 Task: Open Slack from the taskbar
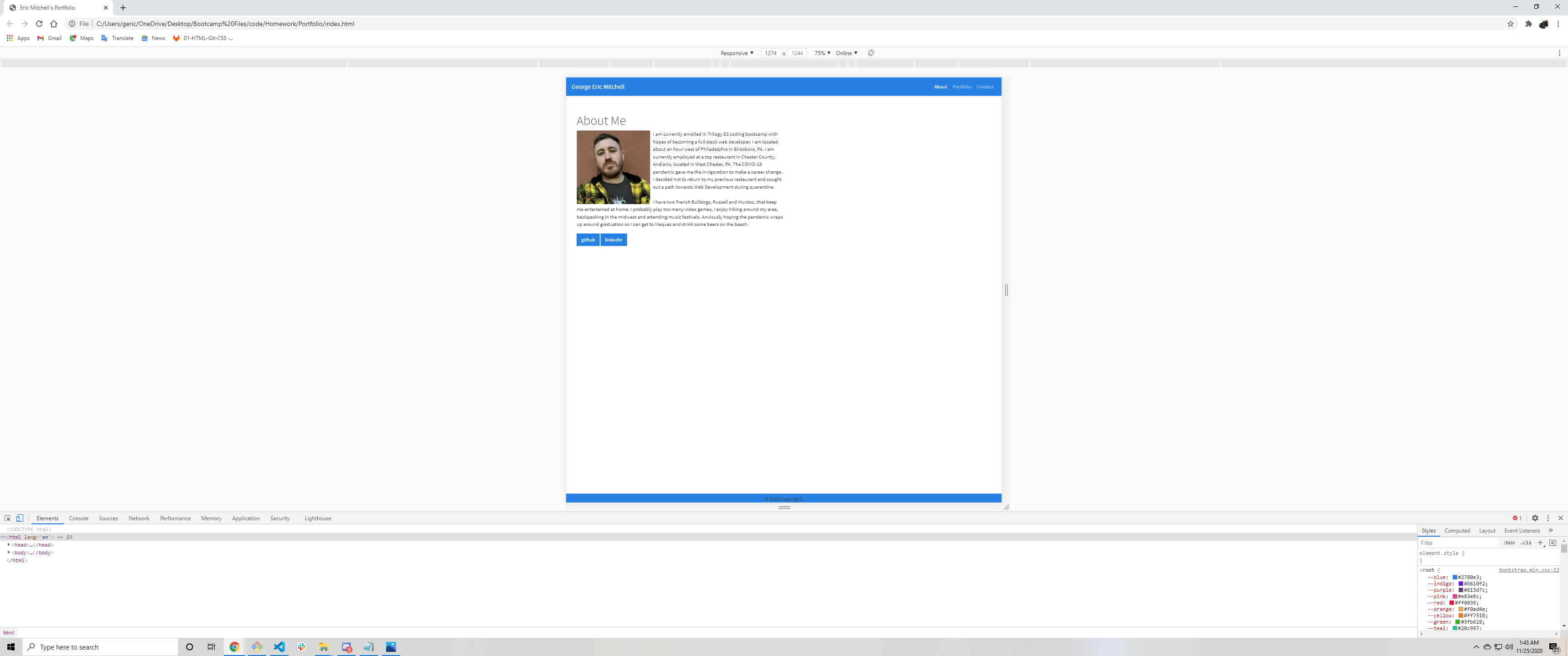pyautogui.click(x=301, y=647)
